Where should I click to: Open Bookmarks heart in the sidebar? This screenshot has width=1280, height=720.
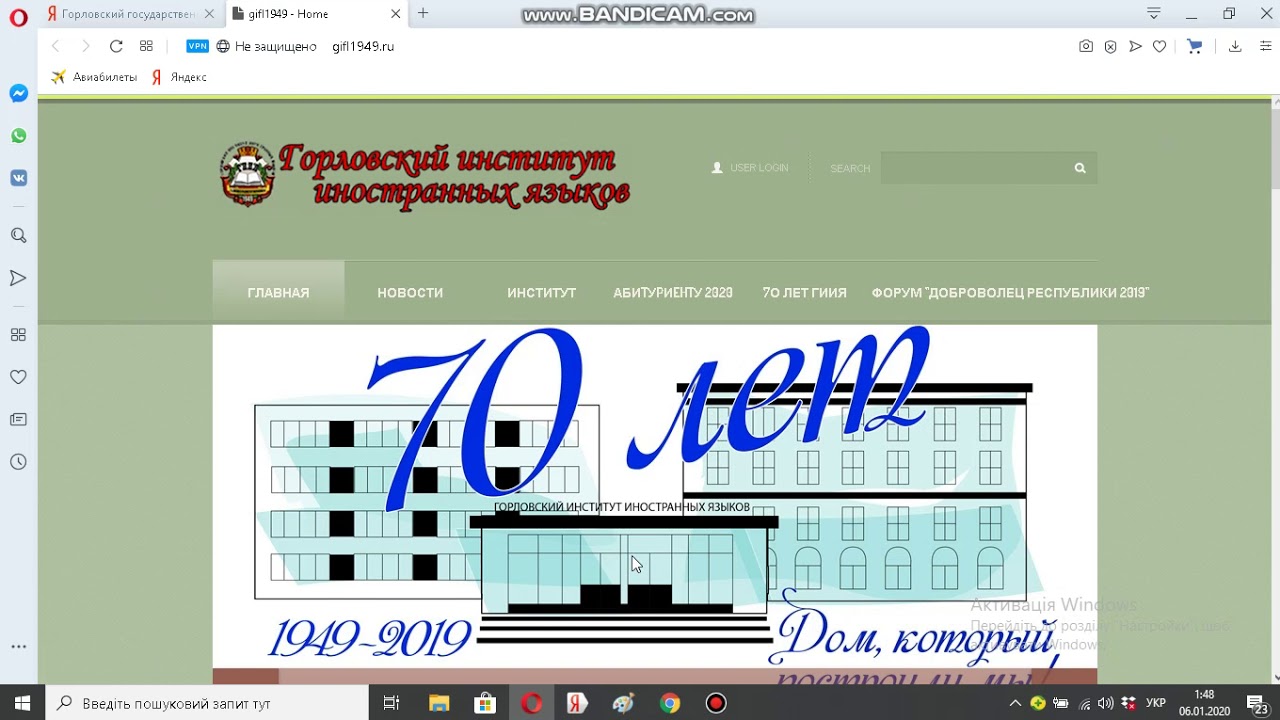pyautogui.click(x=18, y=377)
